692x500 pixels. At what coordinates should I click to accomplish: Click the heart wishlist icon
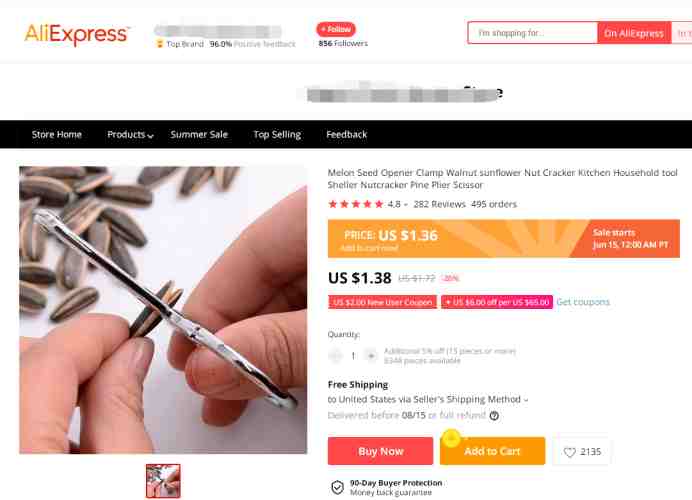pos(570,452)
